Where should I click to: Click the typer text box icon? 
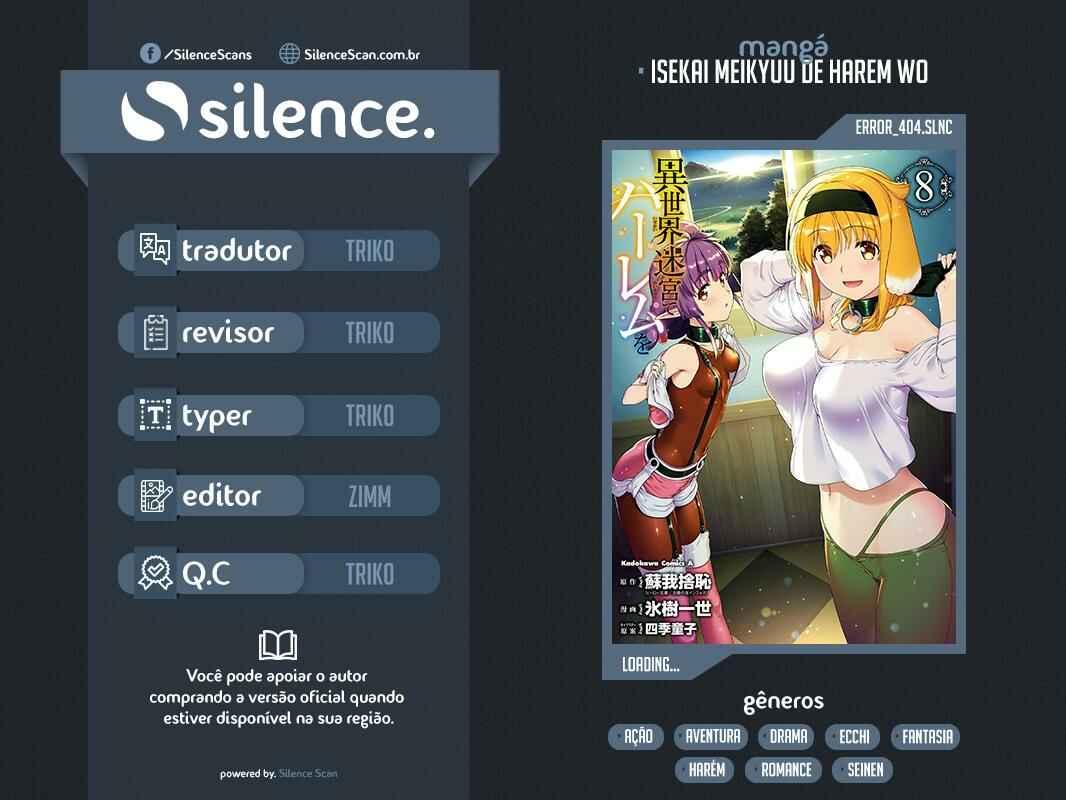pos(154,415)
